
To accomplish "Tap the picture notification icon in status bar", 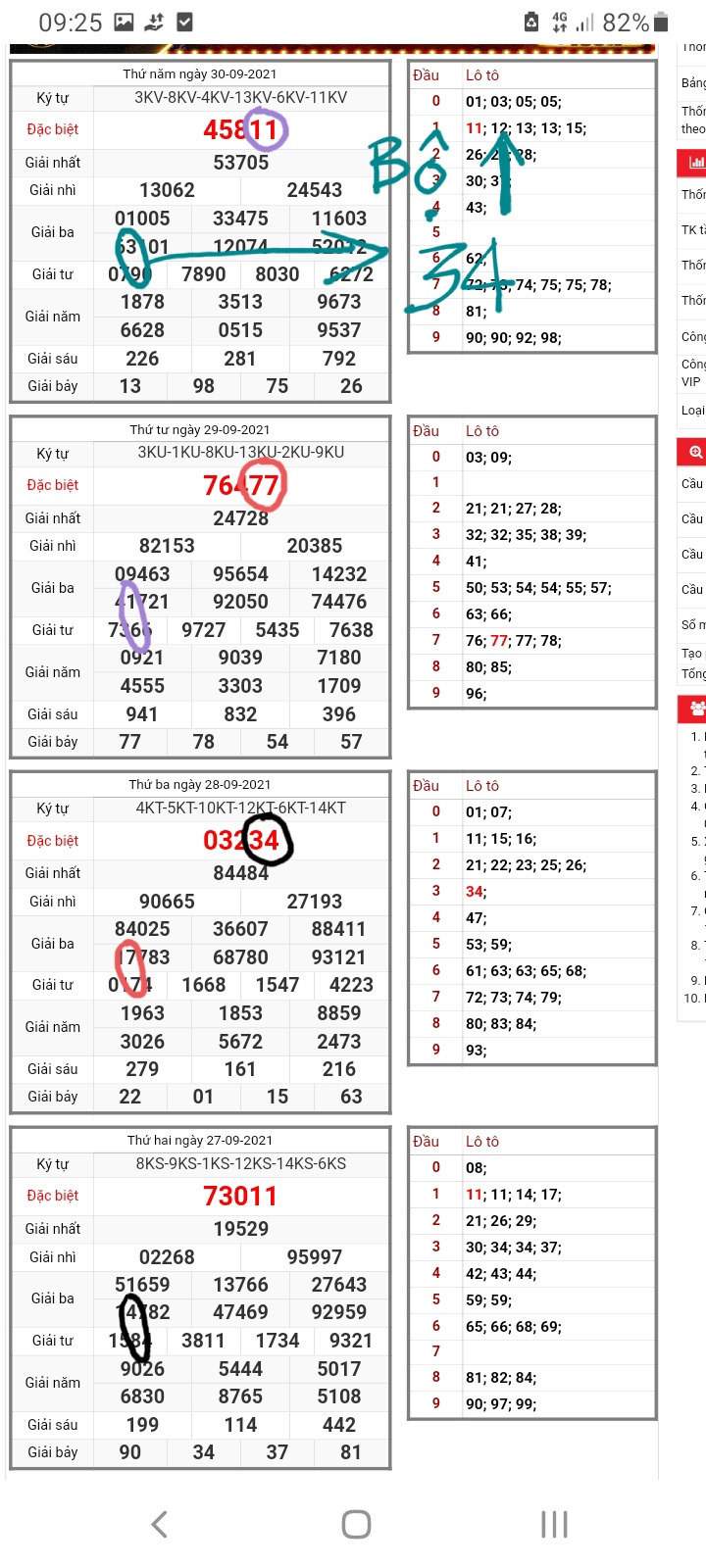I will point(124,22).
